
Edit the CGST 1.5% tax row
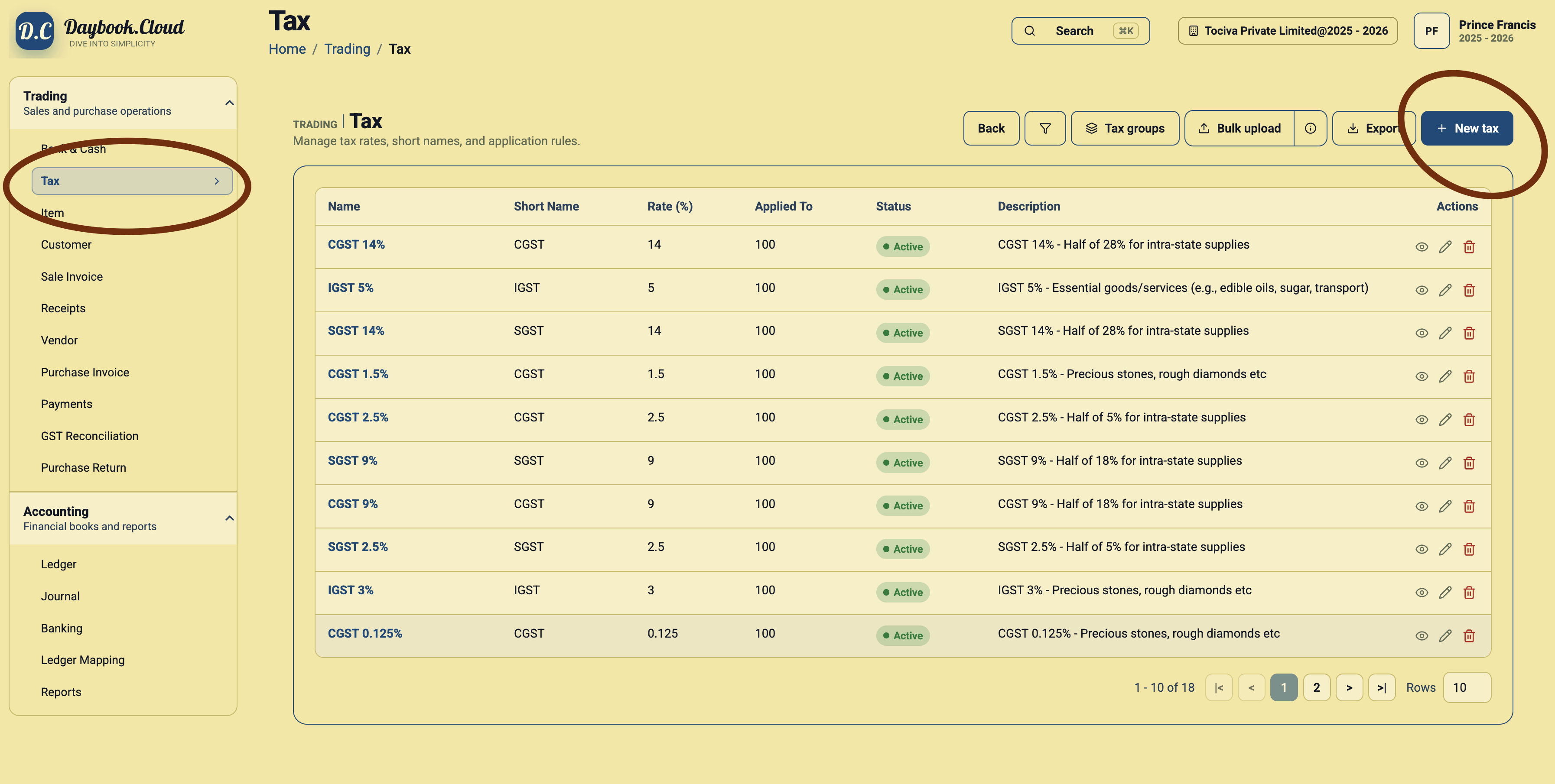(1445, 376)
